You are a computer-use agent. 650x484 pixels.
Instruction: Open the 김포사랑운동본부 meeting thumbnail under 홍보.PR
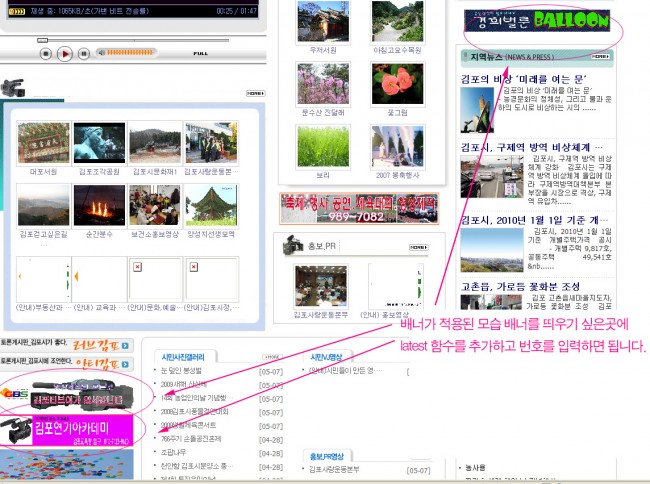coord(321,286)
